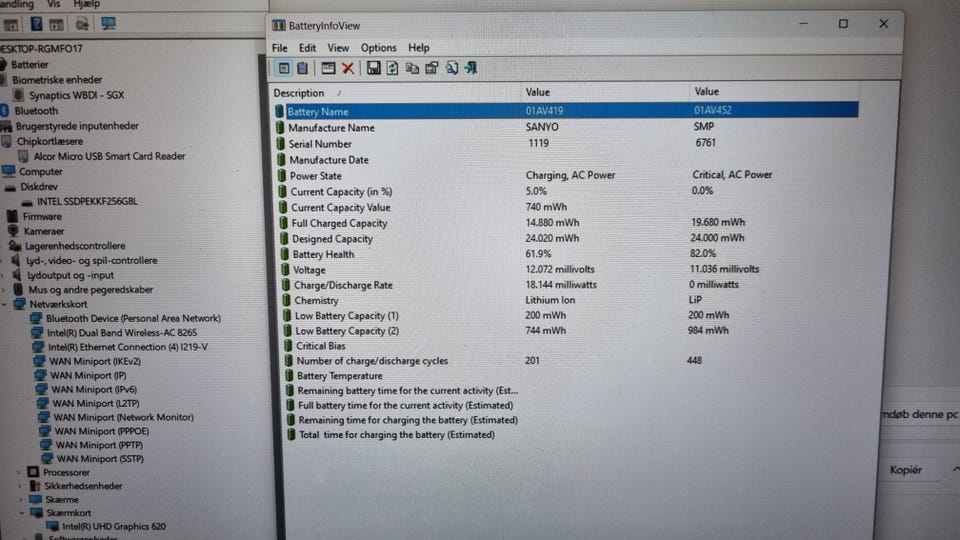Open the Hjælp menu in Device Manager
This screenshot has height=540, width=960.
click(86, 4)
